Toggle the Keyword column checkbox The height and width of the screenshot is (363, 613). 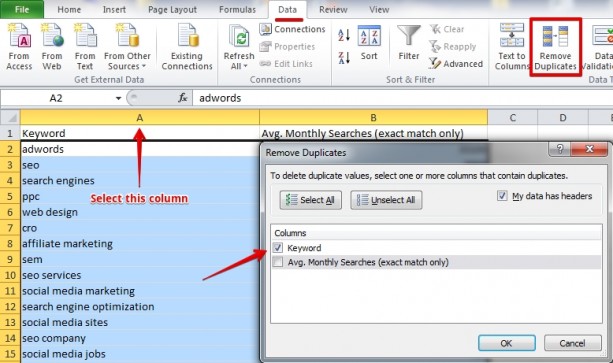pyautogui.click(x=278, y=248)
